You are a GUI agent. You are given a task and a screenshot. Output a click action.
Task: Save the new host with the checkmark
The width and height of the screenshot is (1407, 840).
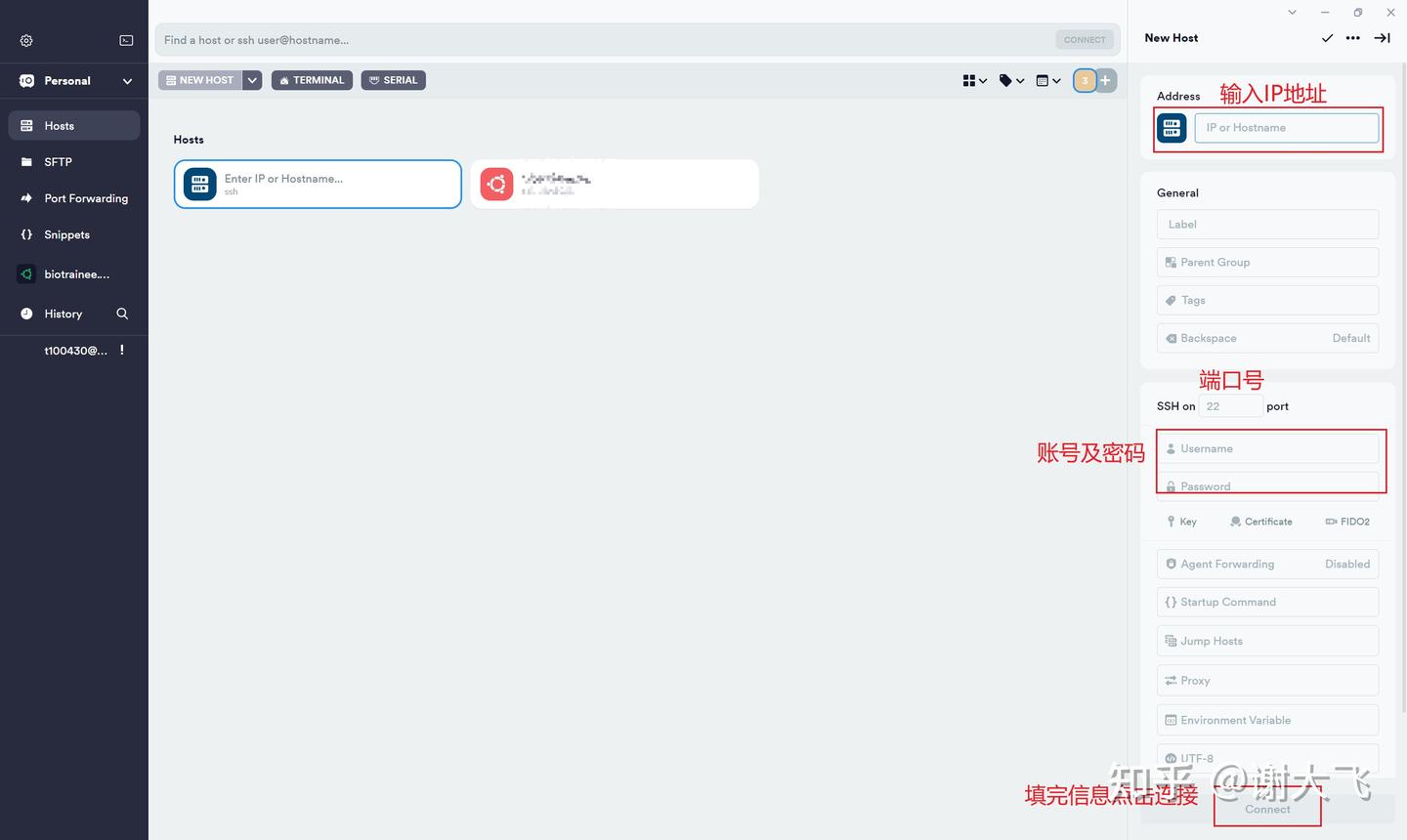click(1328, 38)
